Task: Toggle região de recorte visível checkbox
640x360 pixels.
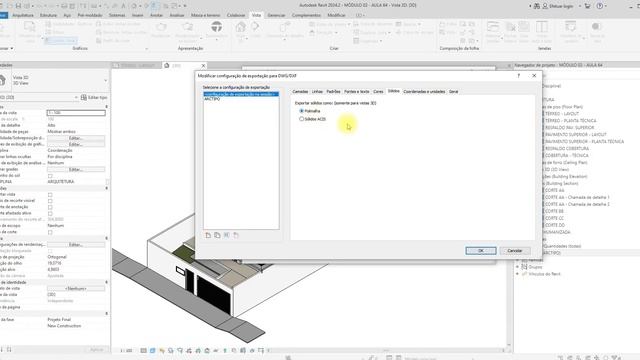Action: [x=50, y=201]
